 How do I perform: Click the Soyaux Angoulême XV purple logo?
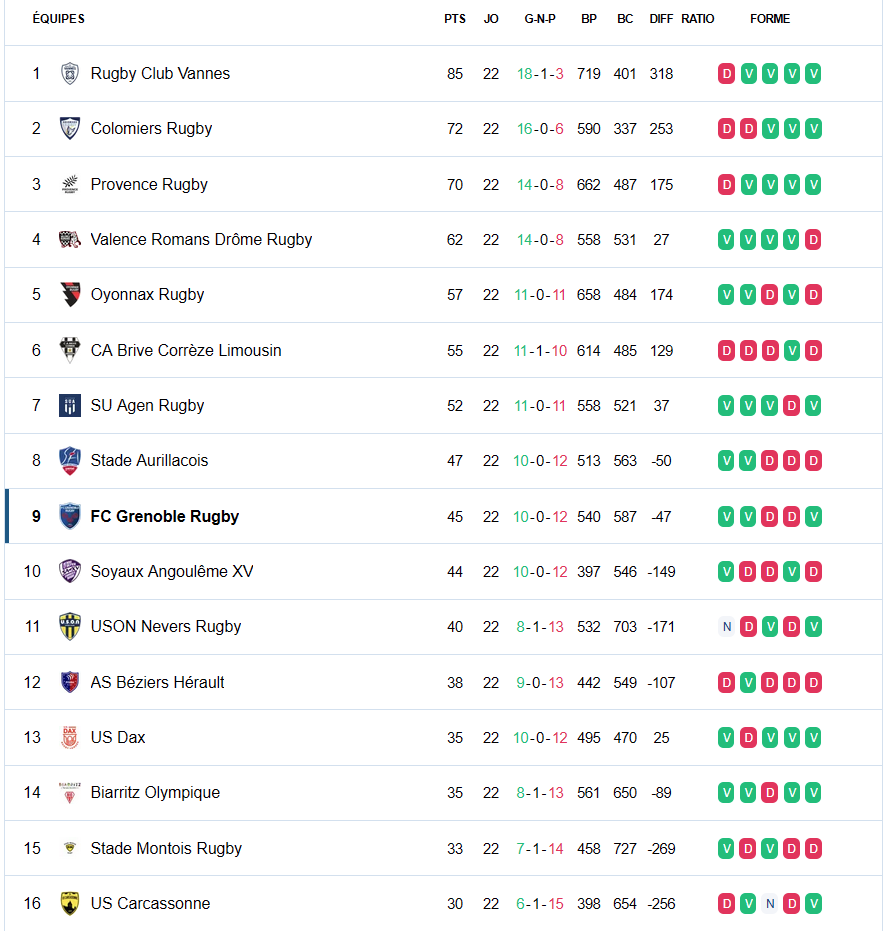point(69,572)
